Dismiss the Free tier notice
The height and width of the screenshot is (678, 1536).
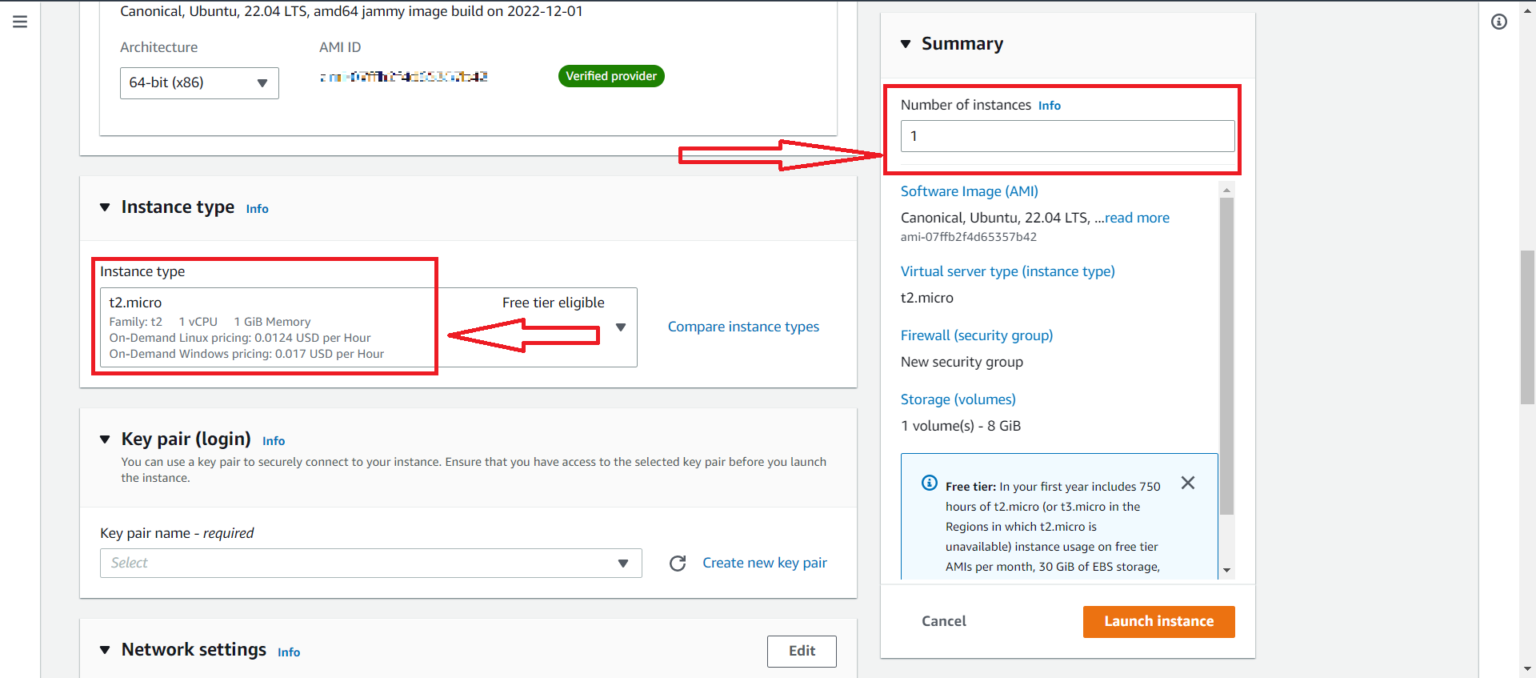coord(1187,482)
